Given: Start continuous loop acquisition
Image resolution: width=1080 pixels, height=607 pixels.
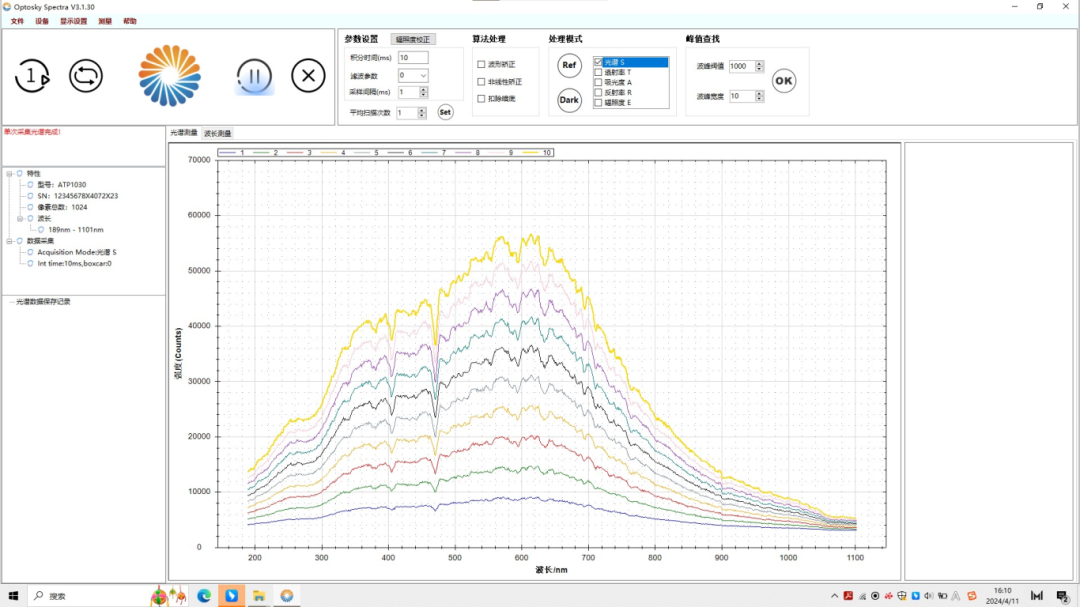Looking at the screenshot, I should pyautogui.click(x=86, y=76).
